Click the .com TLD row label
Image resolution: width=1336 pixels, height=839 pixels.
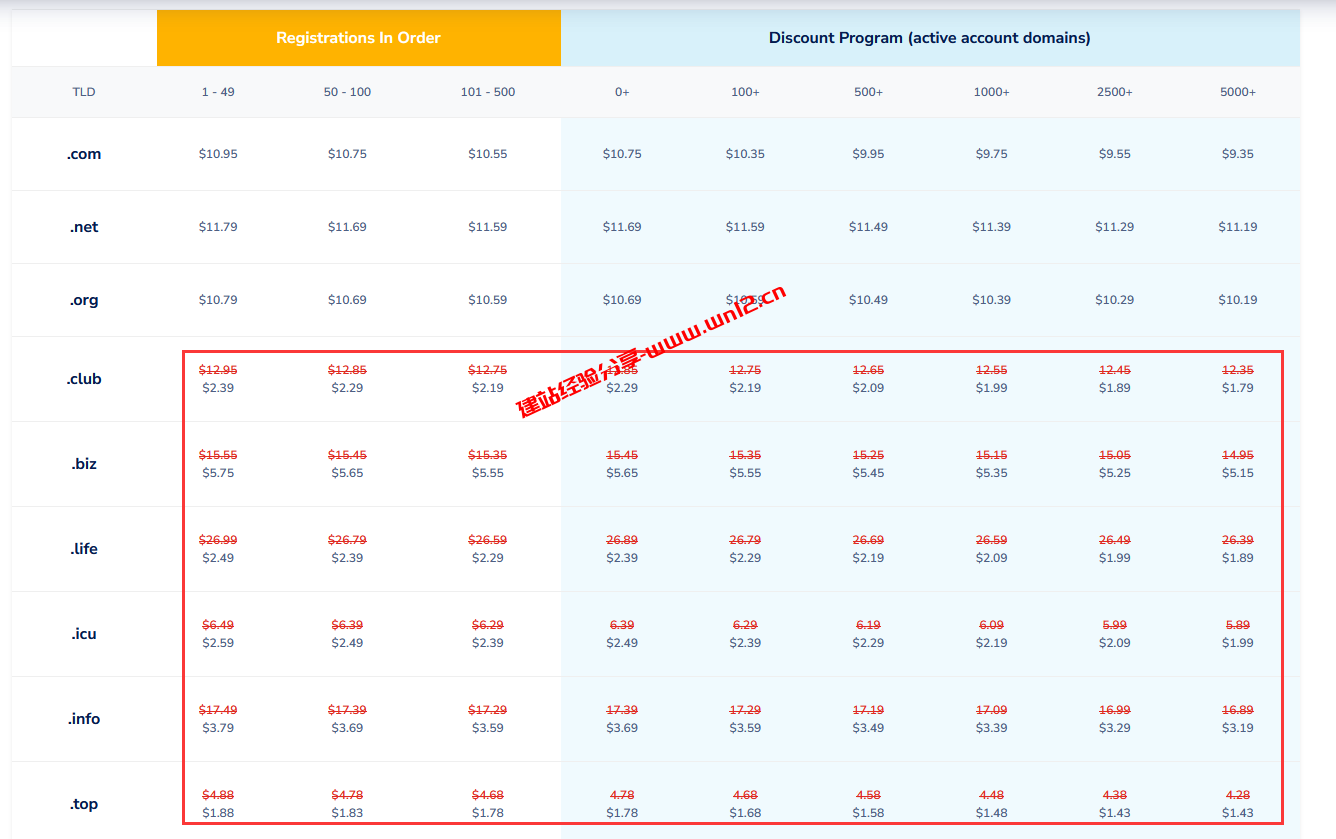[84, 154]
